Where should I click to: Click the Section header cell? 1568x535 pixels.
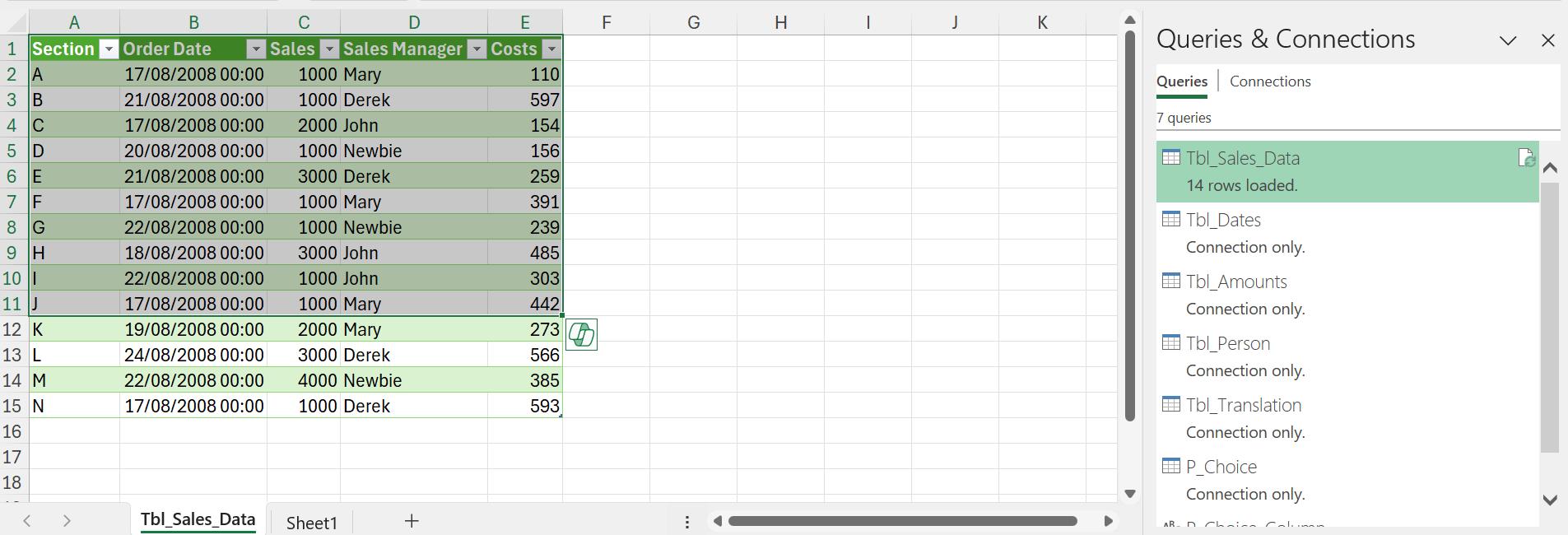coord(74,49)
